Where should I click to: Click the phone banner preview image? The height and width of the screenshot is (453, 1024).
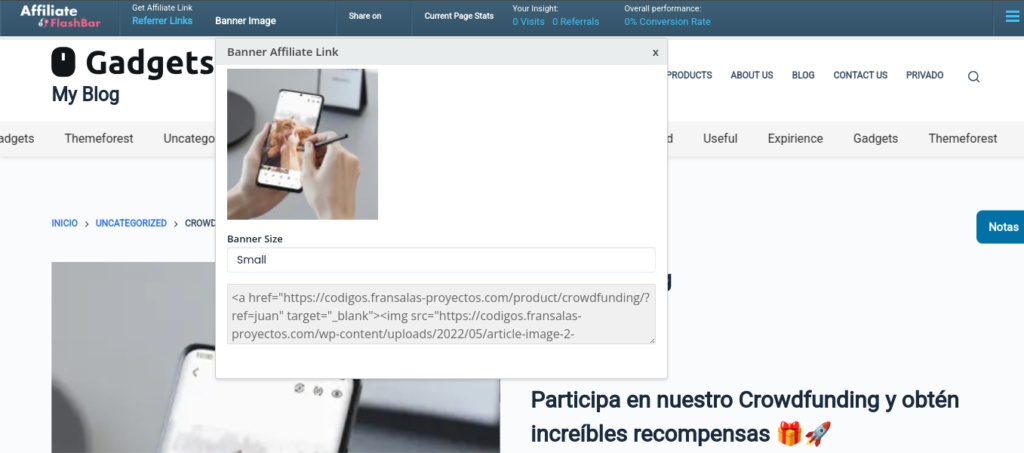point(302,144)
